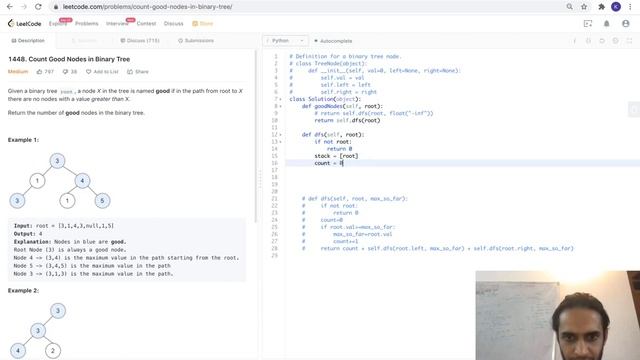This screenshot has width=640, height=360.
Task: Open the Chrome three-dot menu
Action: (x=630, y=7)
